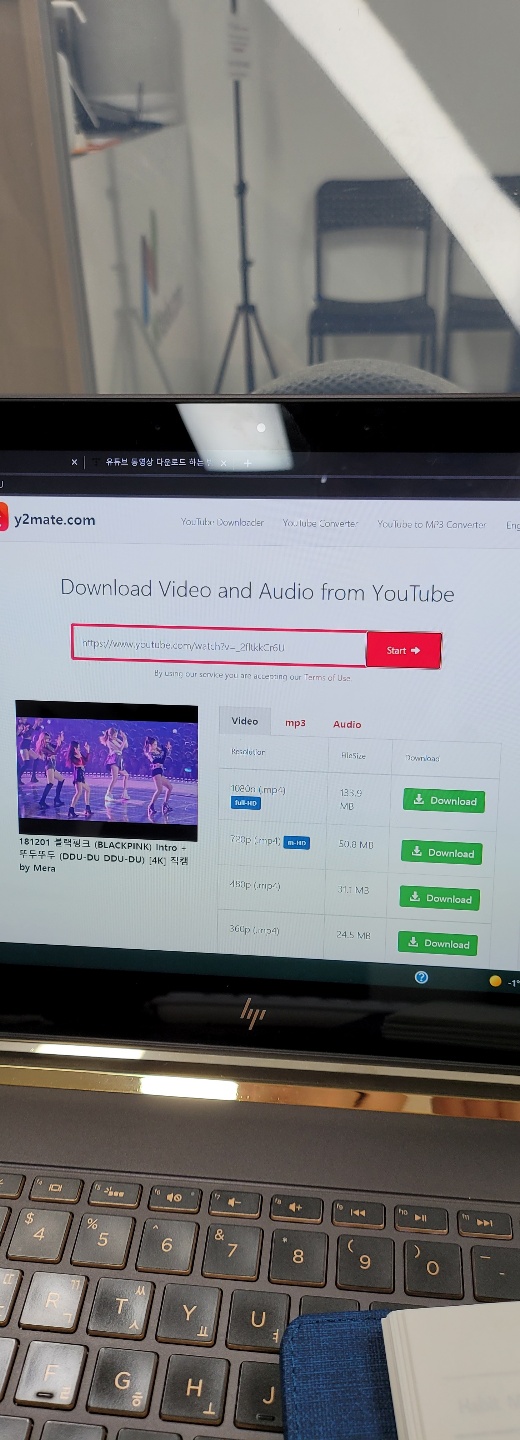520x1440 pixels.
Task: Download the 360p mp4 video
Action: [x=437, y=943]
